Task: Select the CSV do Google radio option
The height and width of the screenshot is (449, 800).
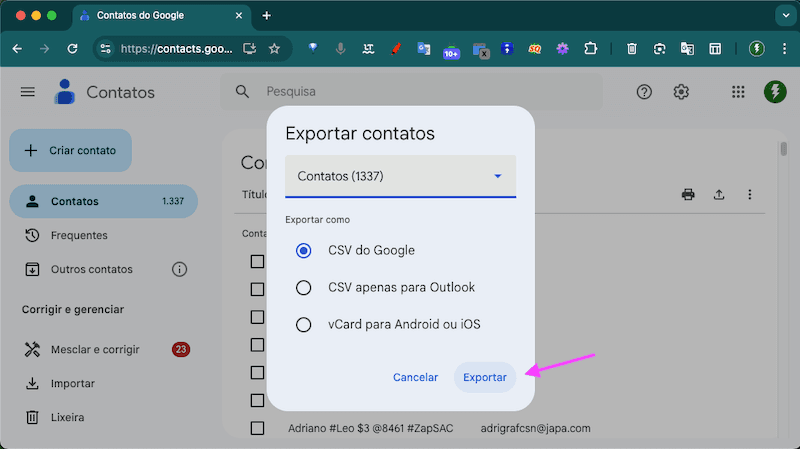Action: click(304, 251)
